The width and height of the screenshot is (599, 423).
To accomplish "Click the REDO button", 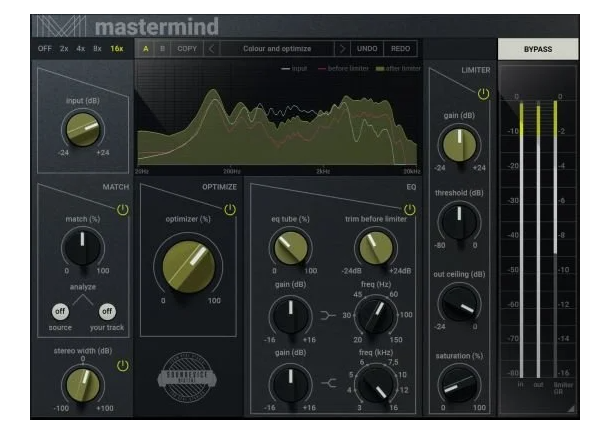I will (x=400, y=49).
